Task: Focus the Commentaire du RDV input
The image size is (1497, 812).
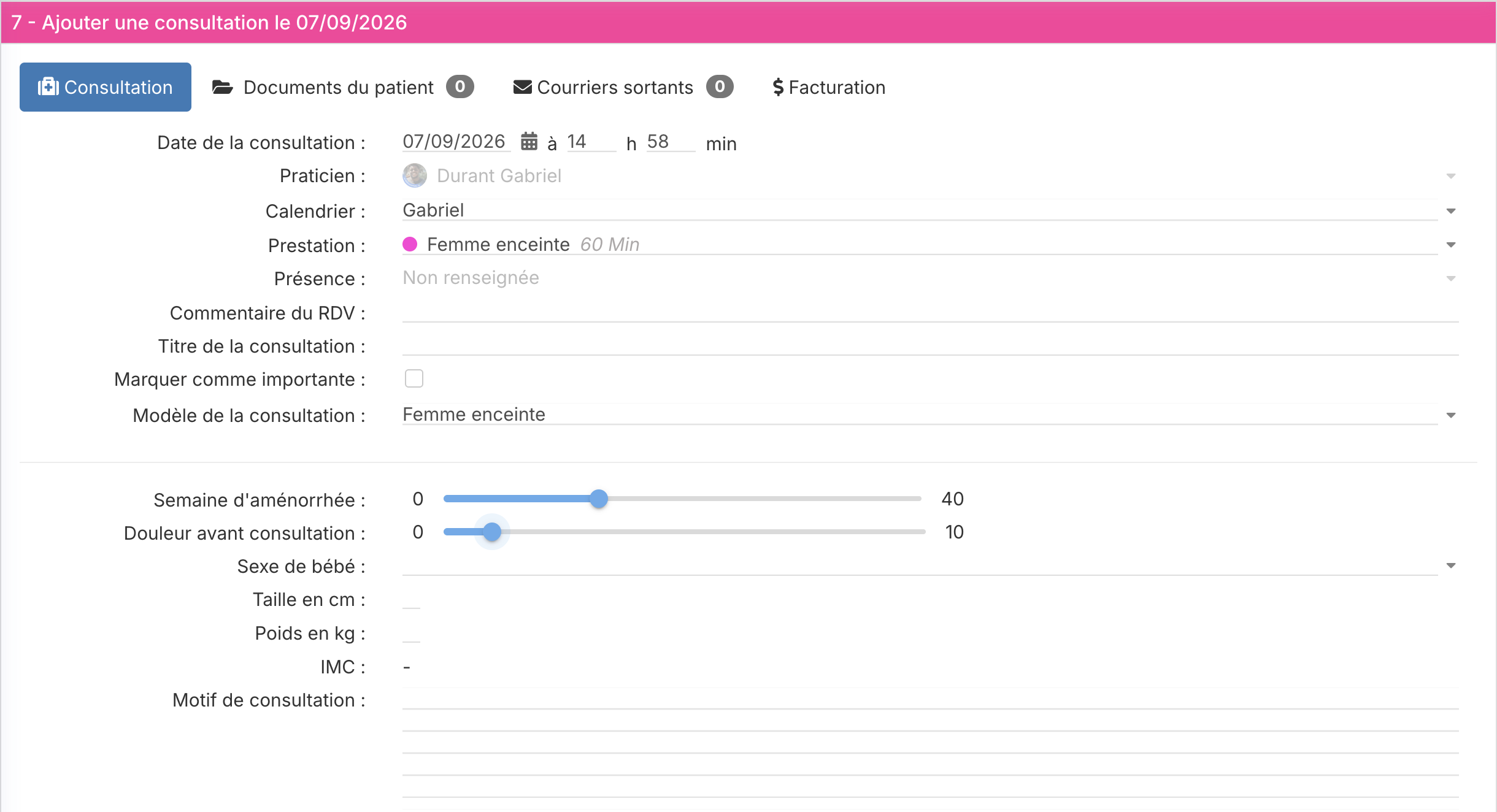Action: (x=930, y=312)
